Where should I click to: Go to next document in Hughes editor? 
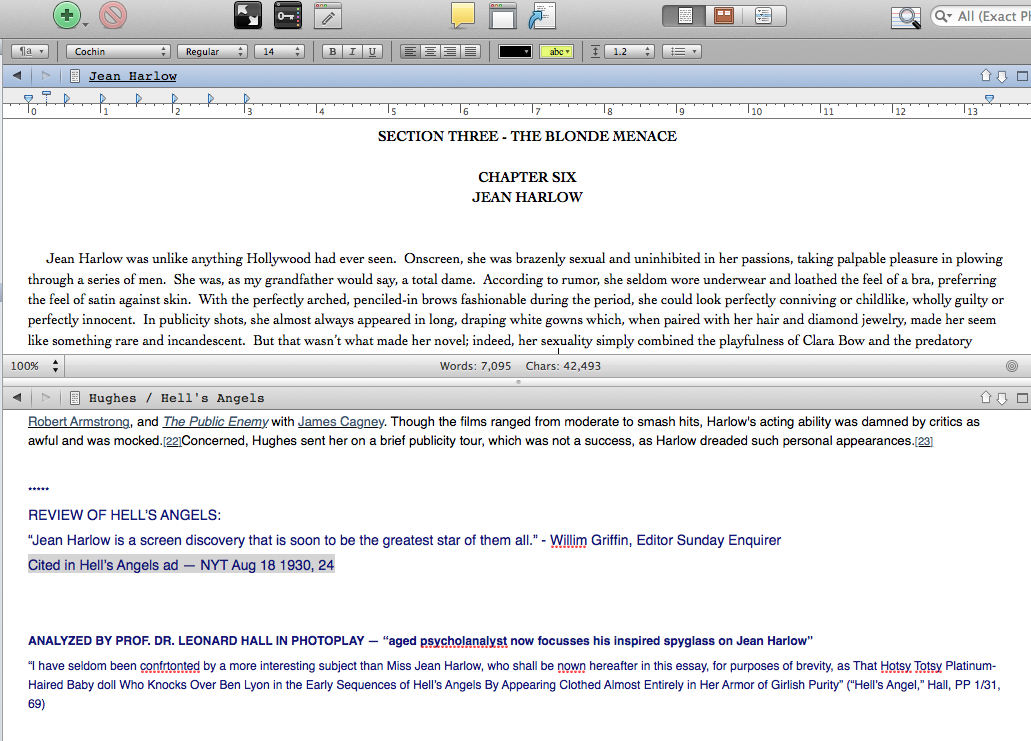pos(1002,398)
